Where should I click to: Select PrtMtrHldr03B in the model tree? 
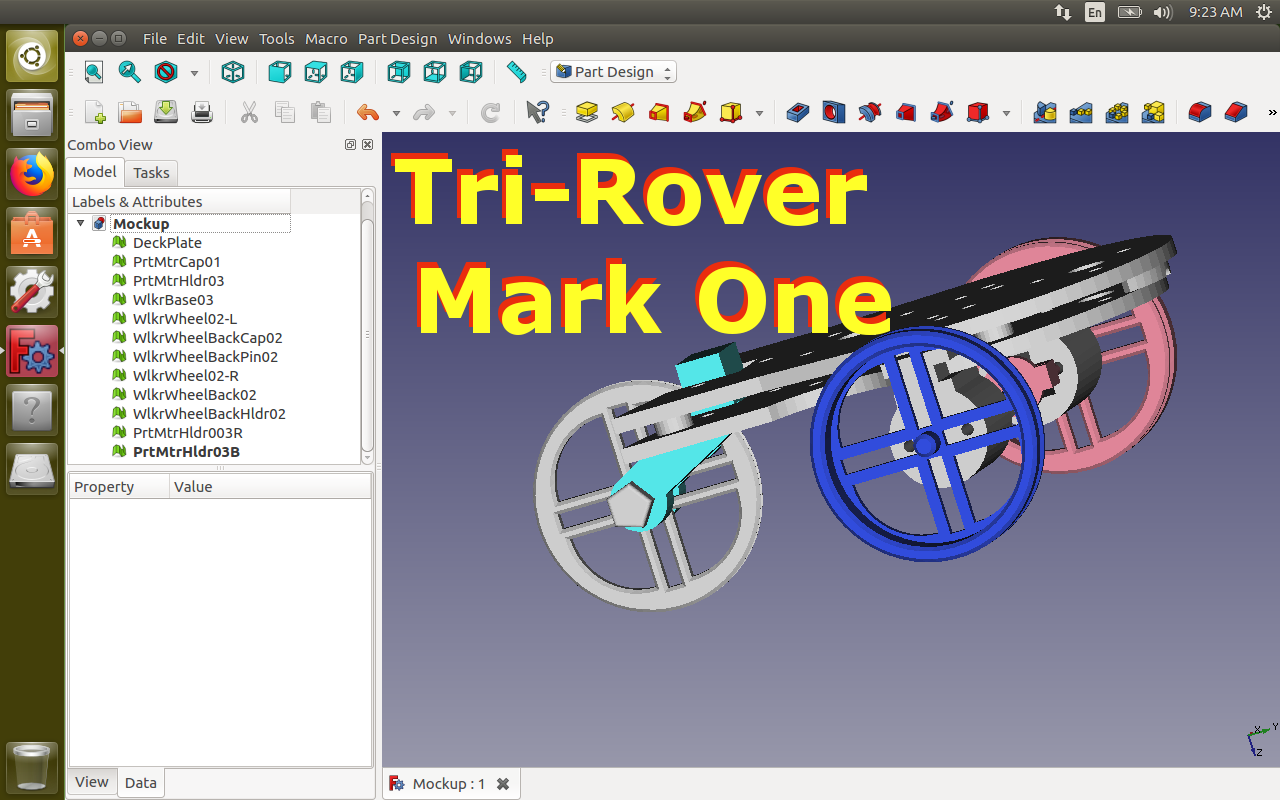point(186,452)
